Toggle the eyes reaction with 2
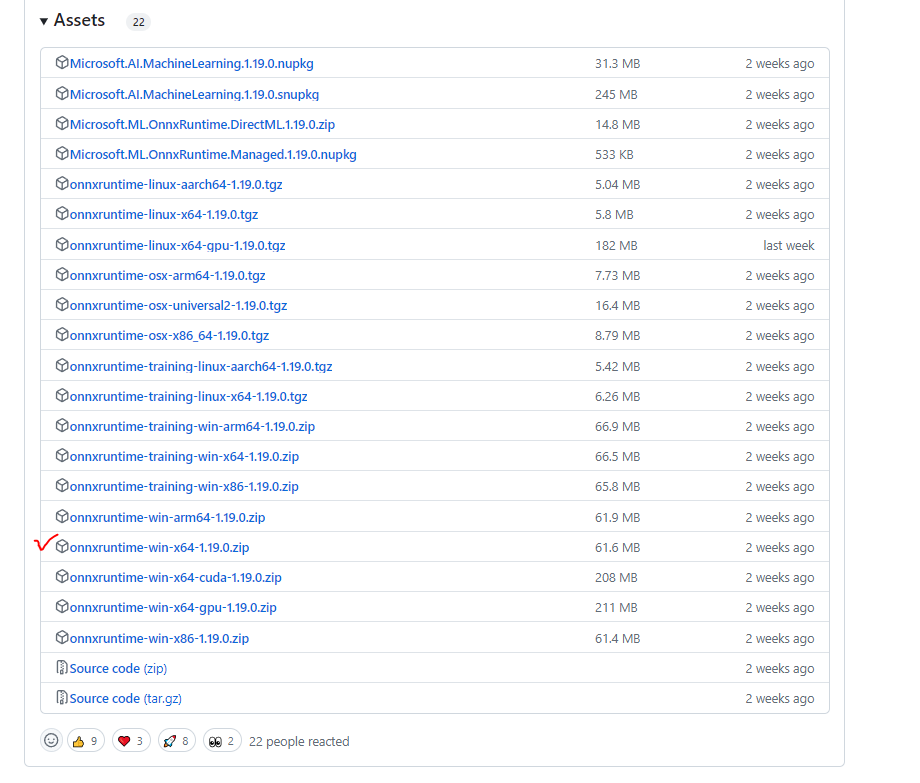920x783 pixels. pyautogui.click(x=222, y=741)
